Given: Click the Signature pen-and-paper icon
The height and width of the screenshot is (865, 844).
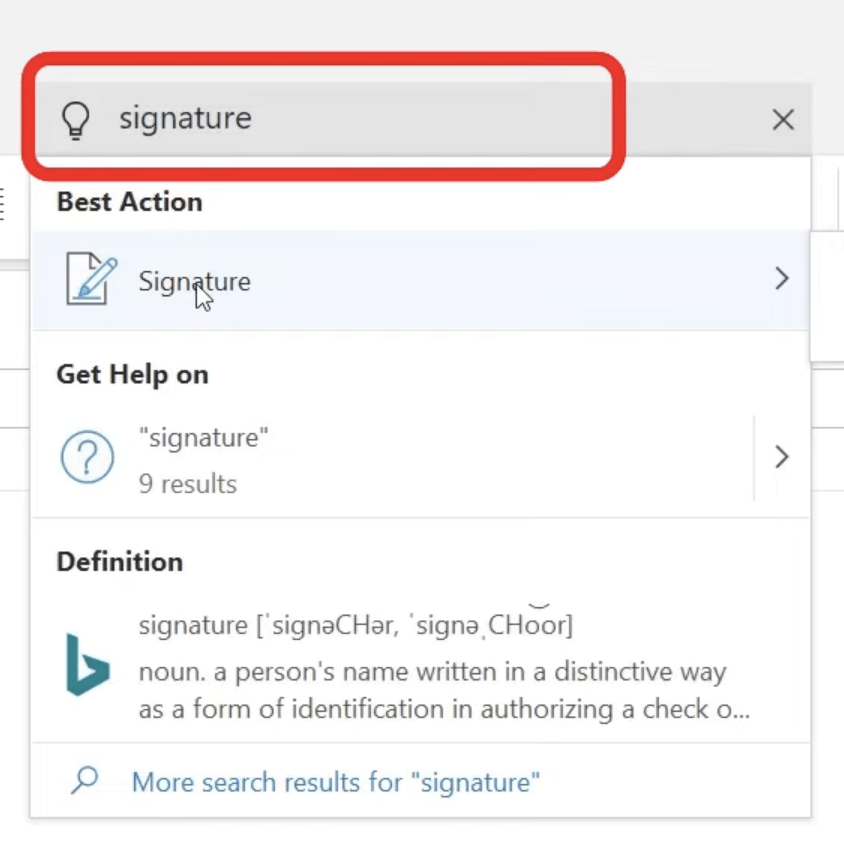Looking at the screenshot, I should [92, 279].
